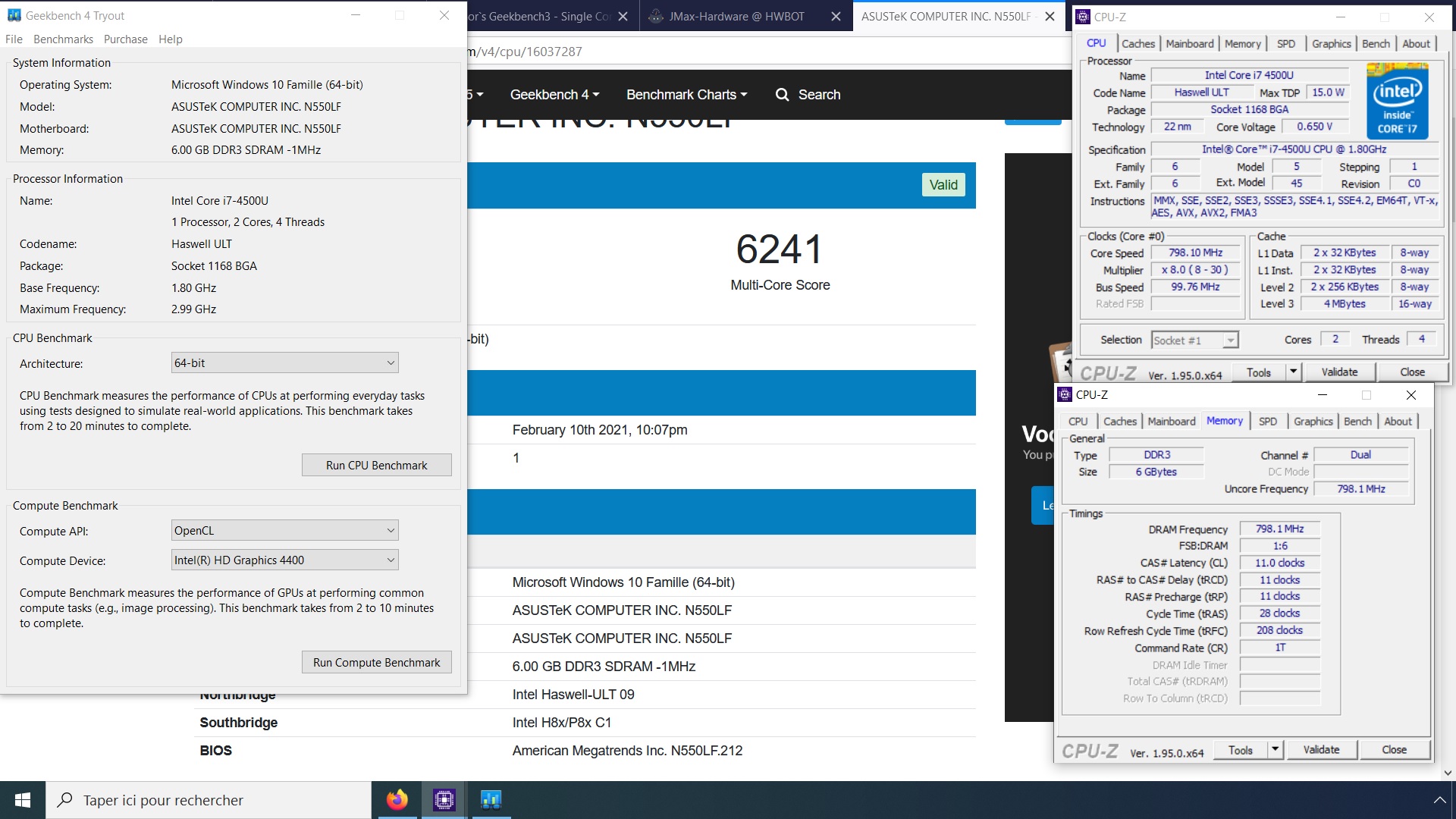Click the Multiplier value x 8.0 (8 - 30)

(x=1195, y=270)
